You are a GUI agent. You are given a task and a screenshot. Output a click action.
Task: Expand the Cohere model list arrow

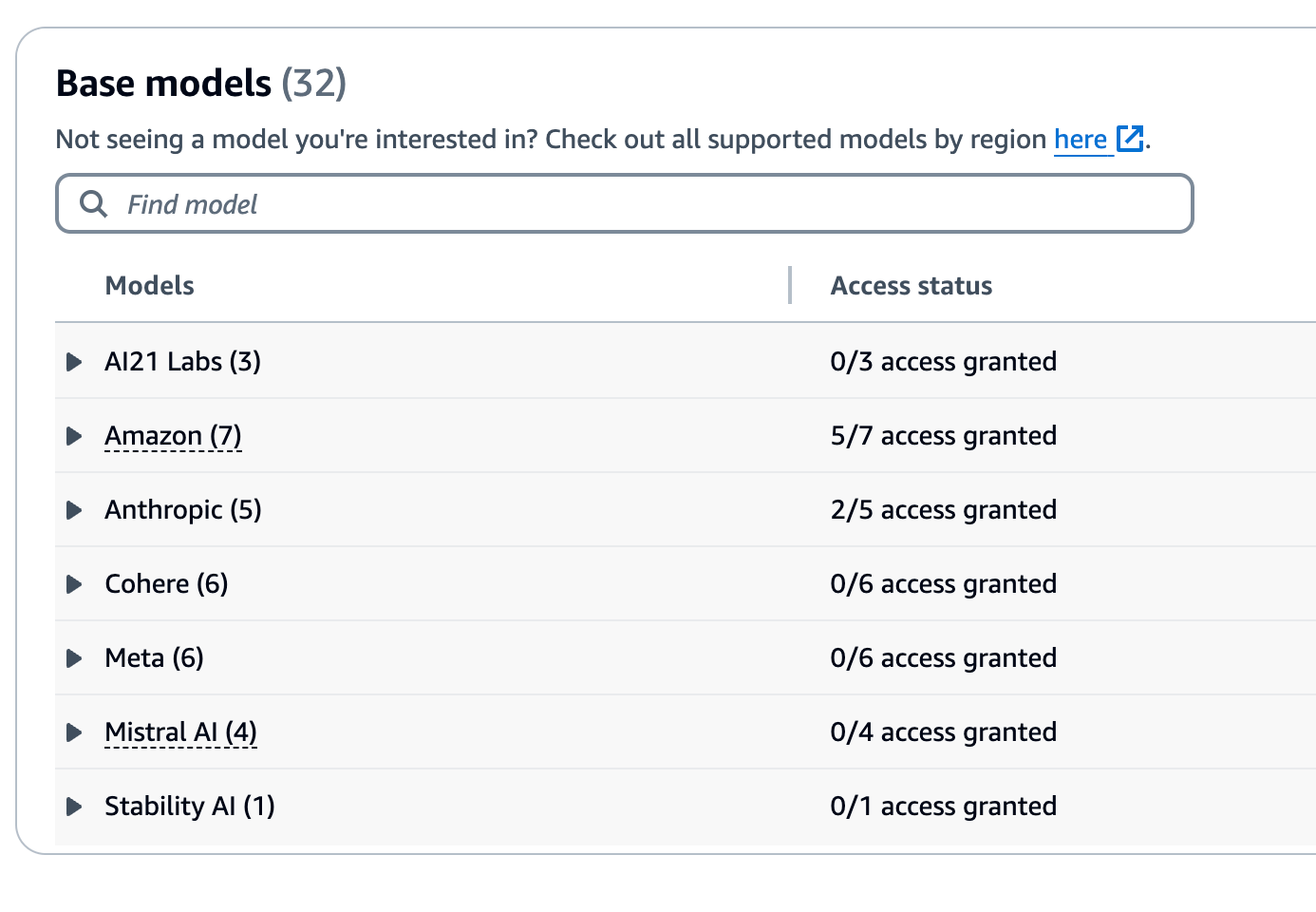74,584
